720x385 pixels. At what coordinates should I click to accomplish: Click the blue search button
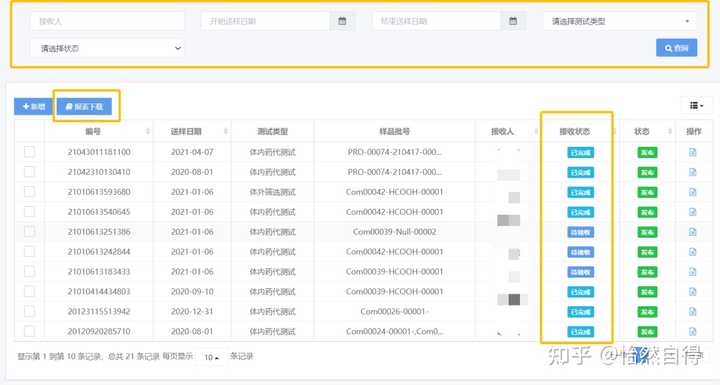coord(676,48)
